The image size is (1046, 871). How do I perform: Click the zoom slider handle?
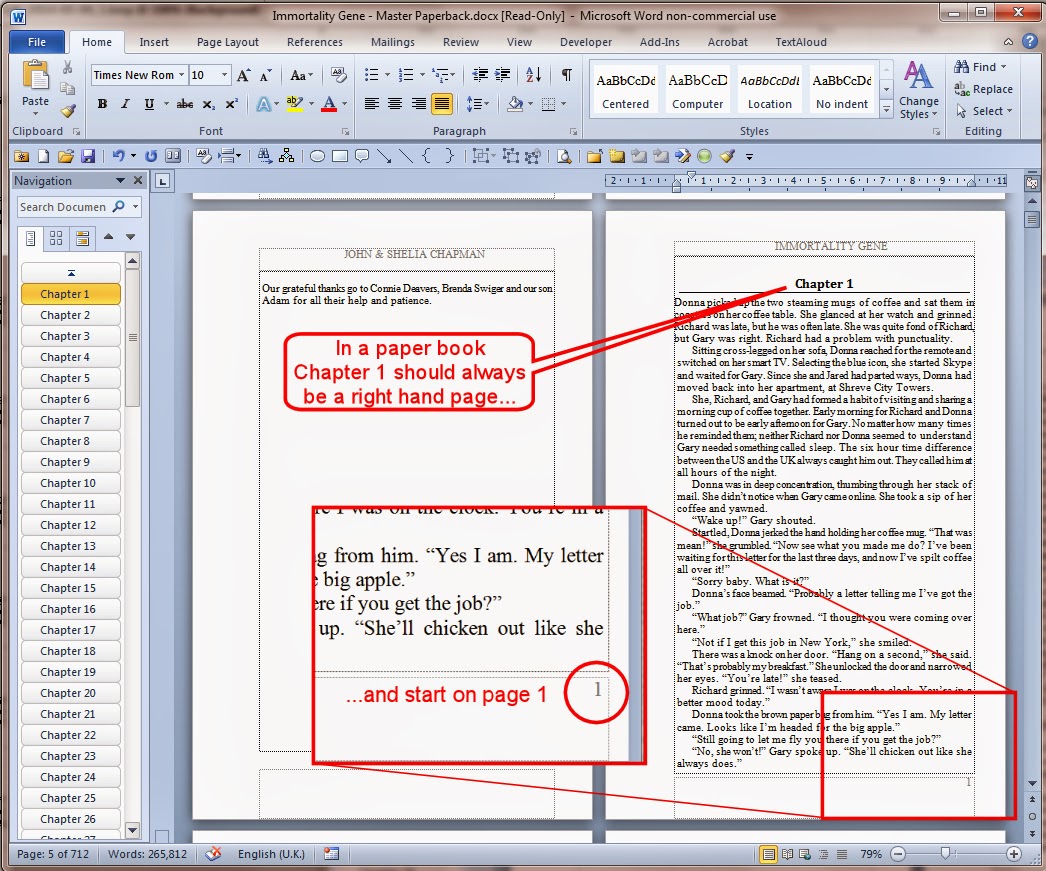pos(945,854)
